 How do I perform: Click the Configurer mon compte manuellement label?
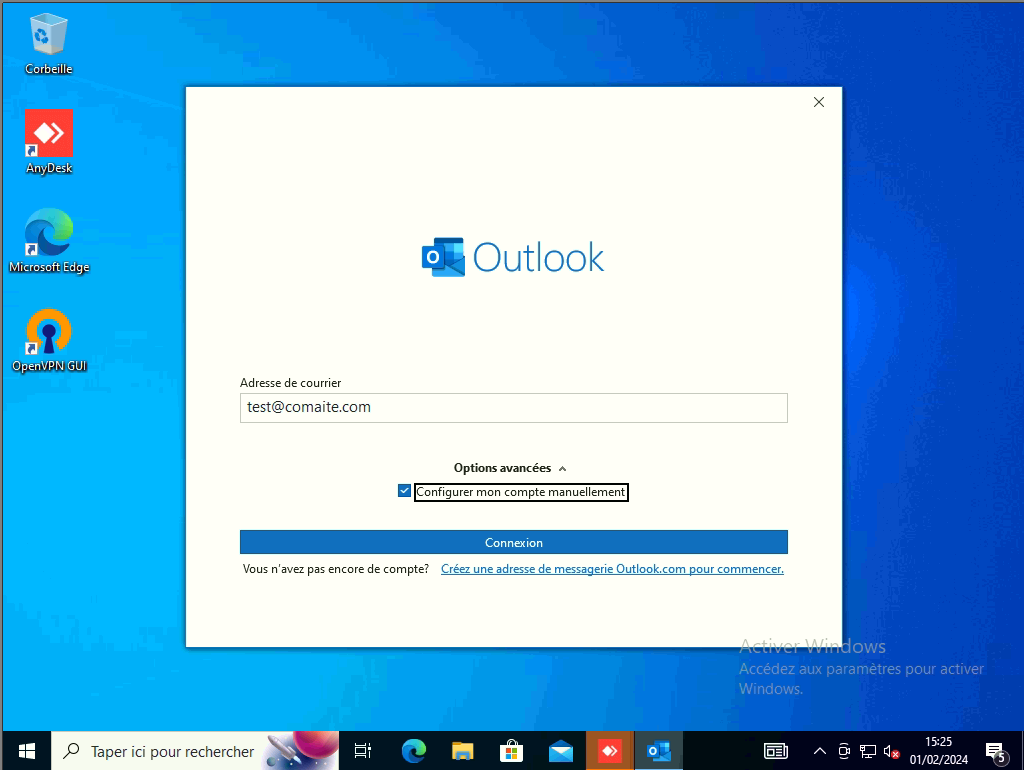[x=520, y=492]
